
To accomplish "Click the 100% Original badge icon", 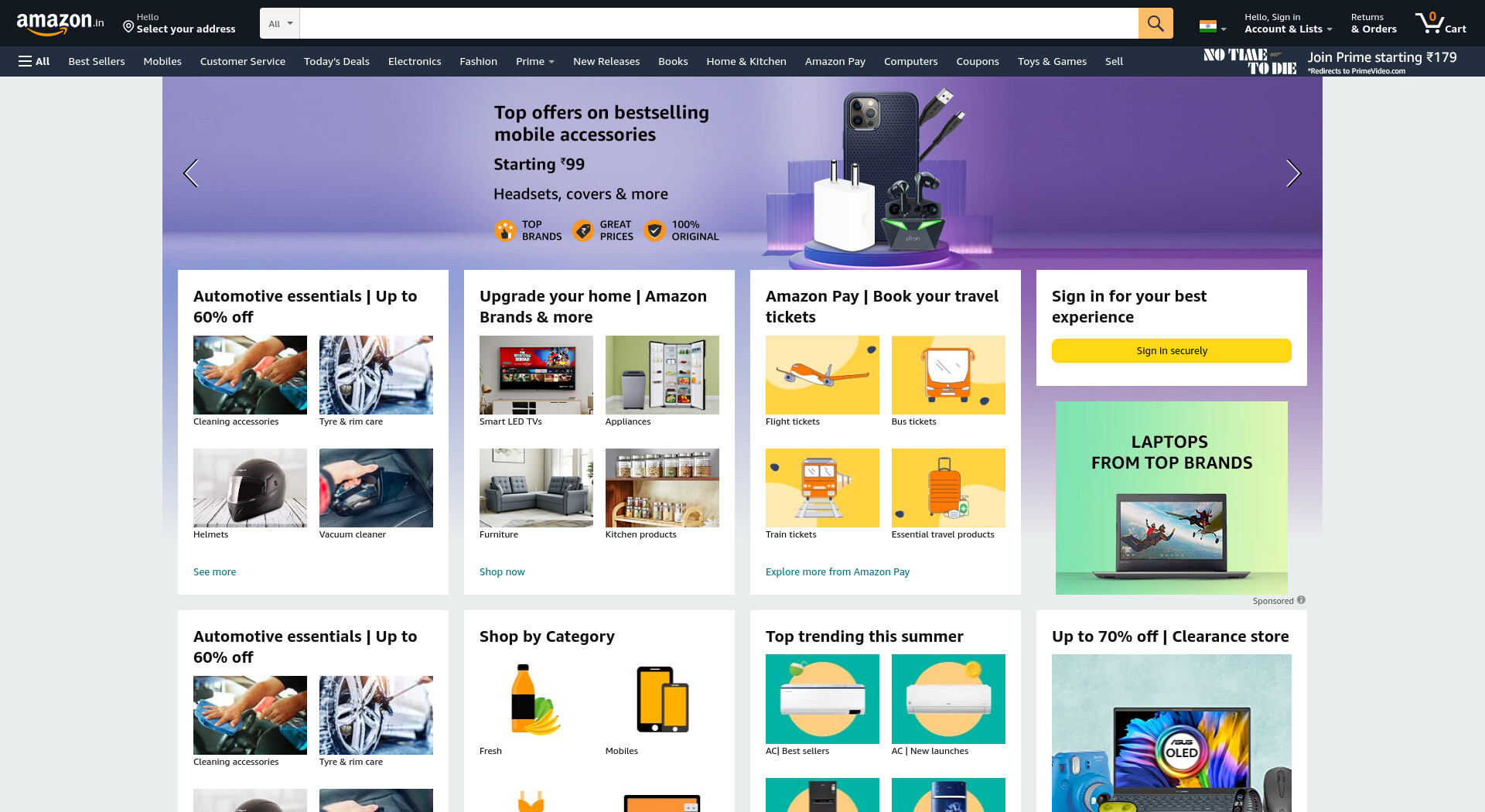I will [654, 230].
